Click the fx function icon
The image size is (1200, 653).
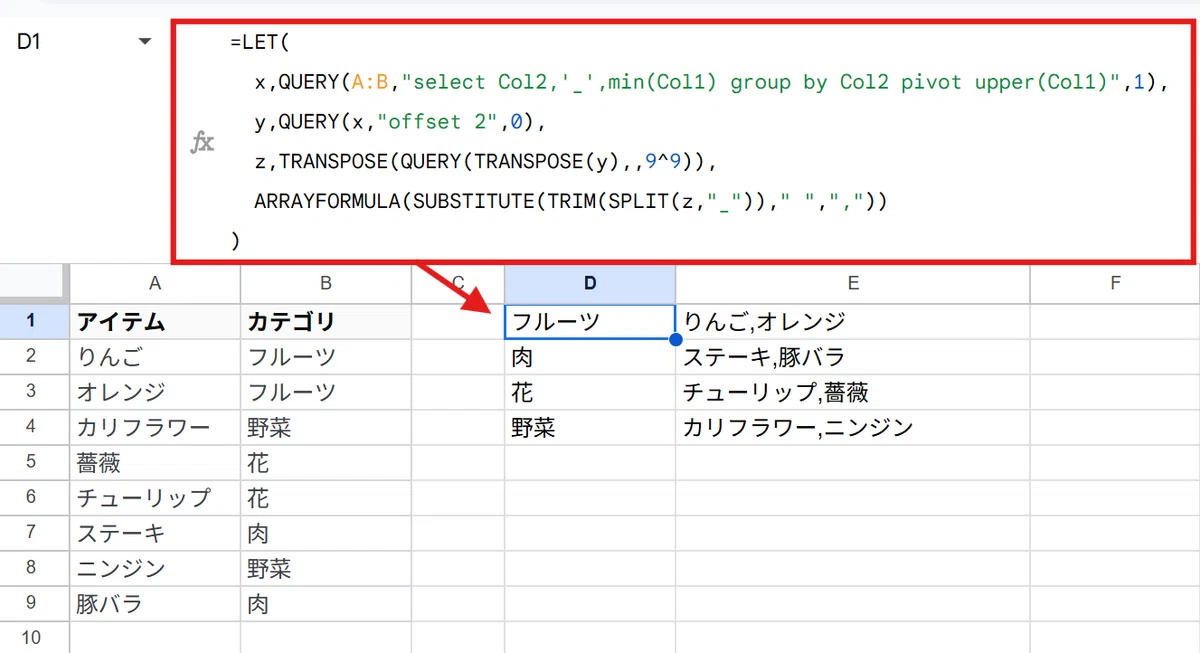[x=202, y=142]
